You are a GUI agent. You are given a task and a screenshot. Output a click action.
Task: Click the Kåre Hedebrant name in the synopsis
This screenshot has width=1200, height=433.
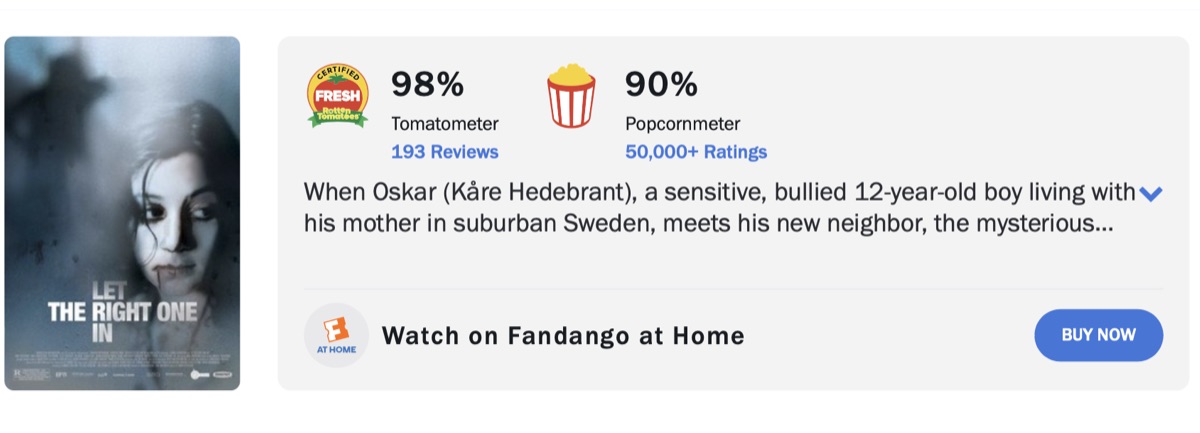pos(543,192)
